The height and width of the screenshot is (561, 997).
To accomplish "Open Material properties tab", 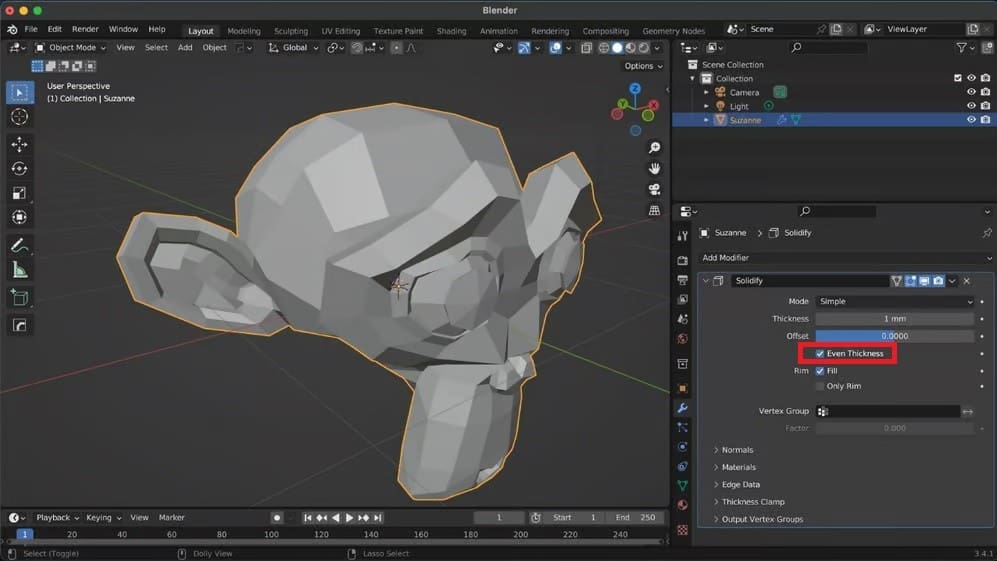I will pyautogui.click(x=682, y=505).
